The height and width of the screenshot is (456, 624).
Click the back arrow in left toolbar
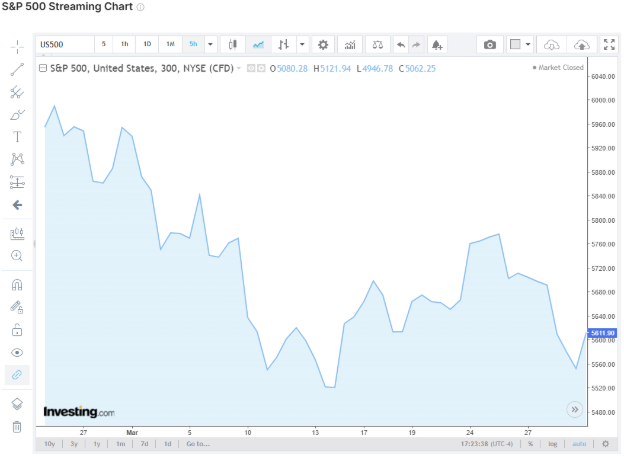[x=17, y=205]
